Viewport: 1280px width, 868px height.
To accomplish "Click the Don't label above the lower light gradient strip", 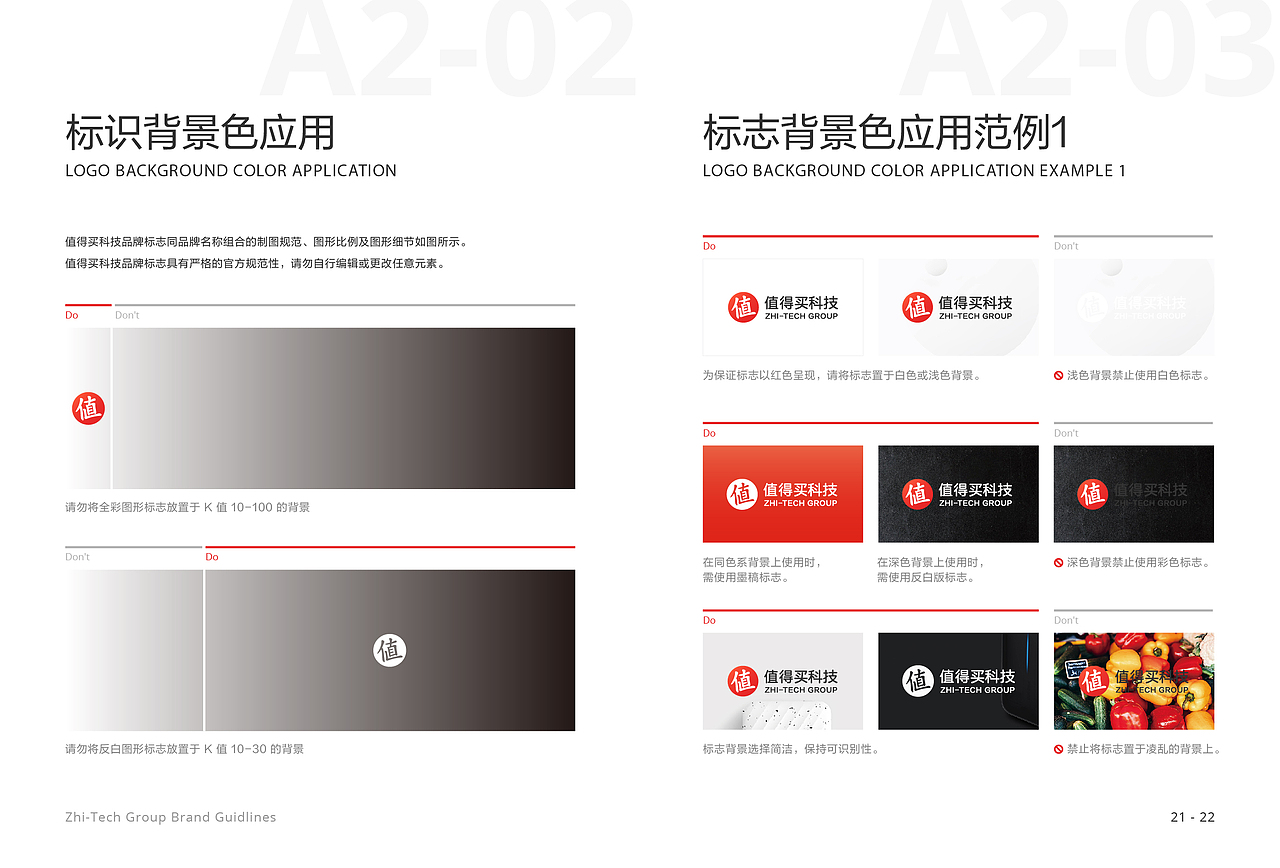I will 77,557.
